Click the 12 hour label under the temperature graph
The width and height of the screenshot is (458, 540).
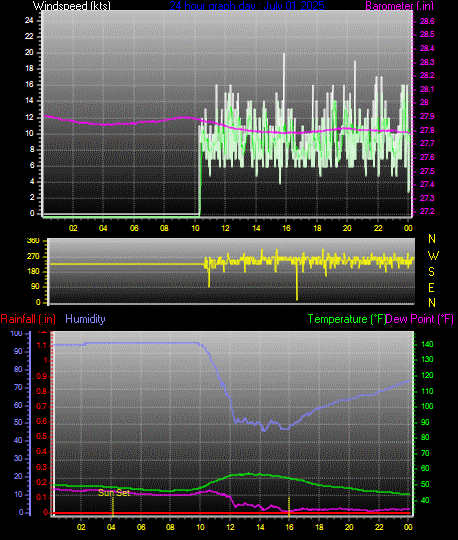click(x=230, y=527)
